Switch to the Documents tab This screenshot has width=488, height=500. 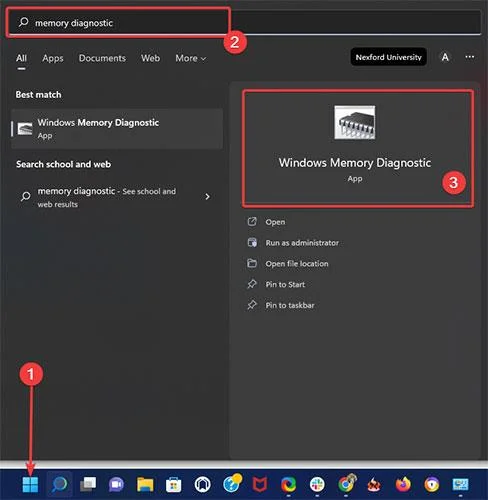pyautogui.click(x=102, y=58)
